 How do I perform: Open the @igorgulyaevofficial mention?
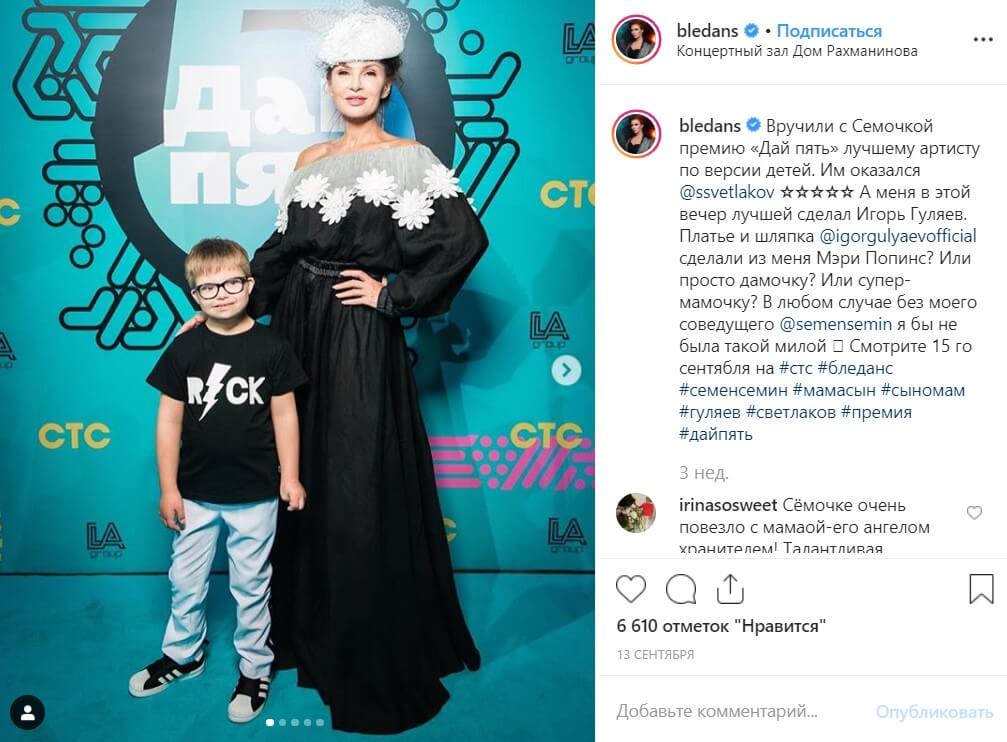point(898,236)
